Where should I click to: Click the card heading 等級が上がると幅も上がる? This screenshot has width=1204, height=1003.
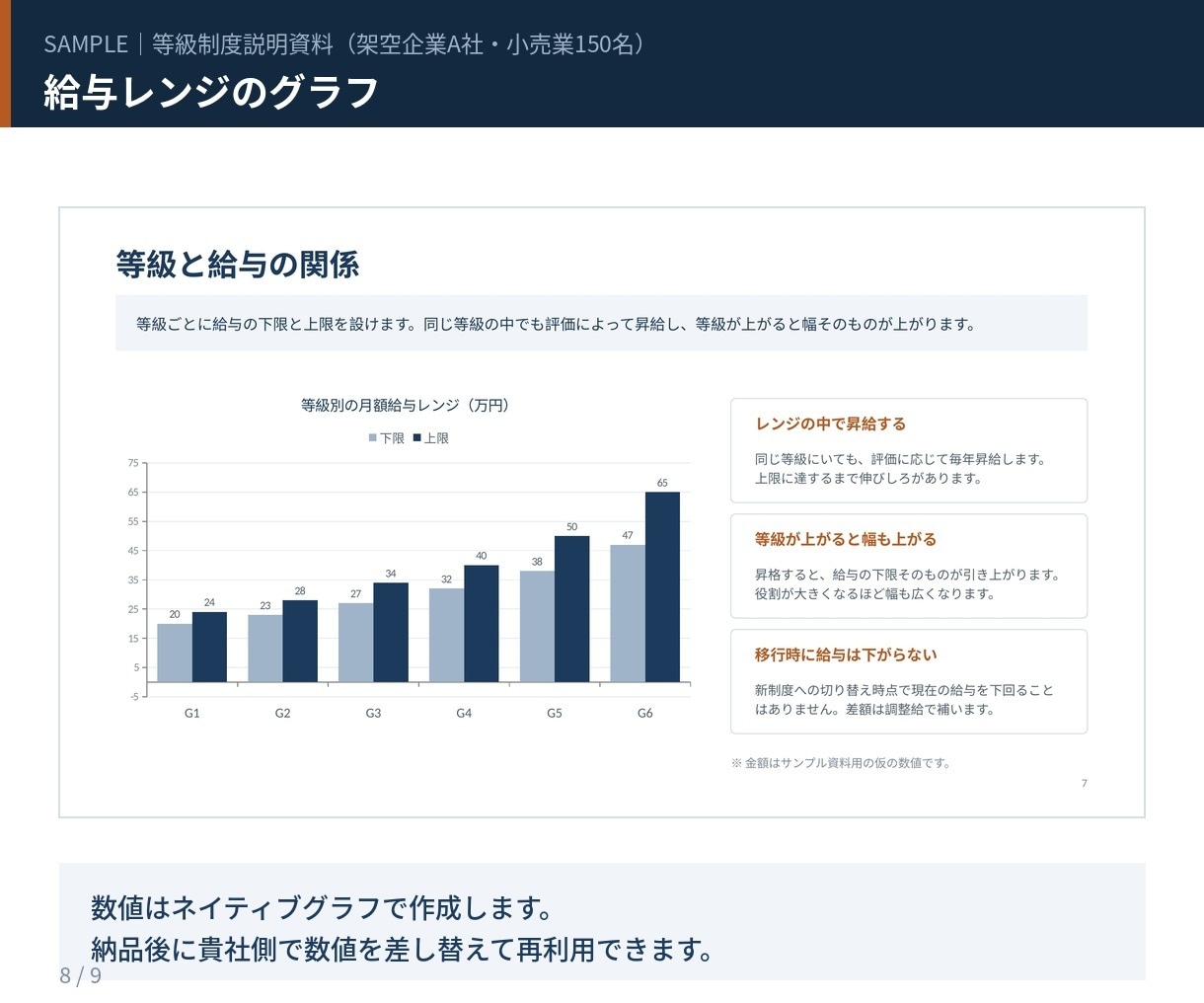coord(846,539)
